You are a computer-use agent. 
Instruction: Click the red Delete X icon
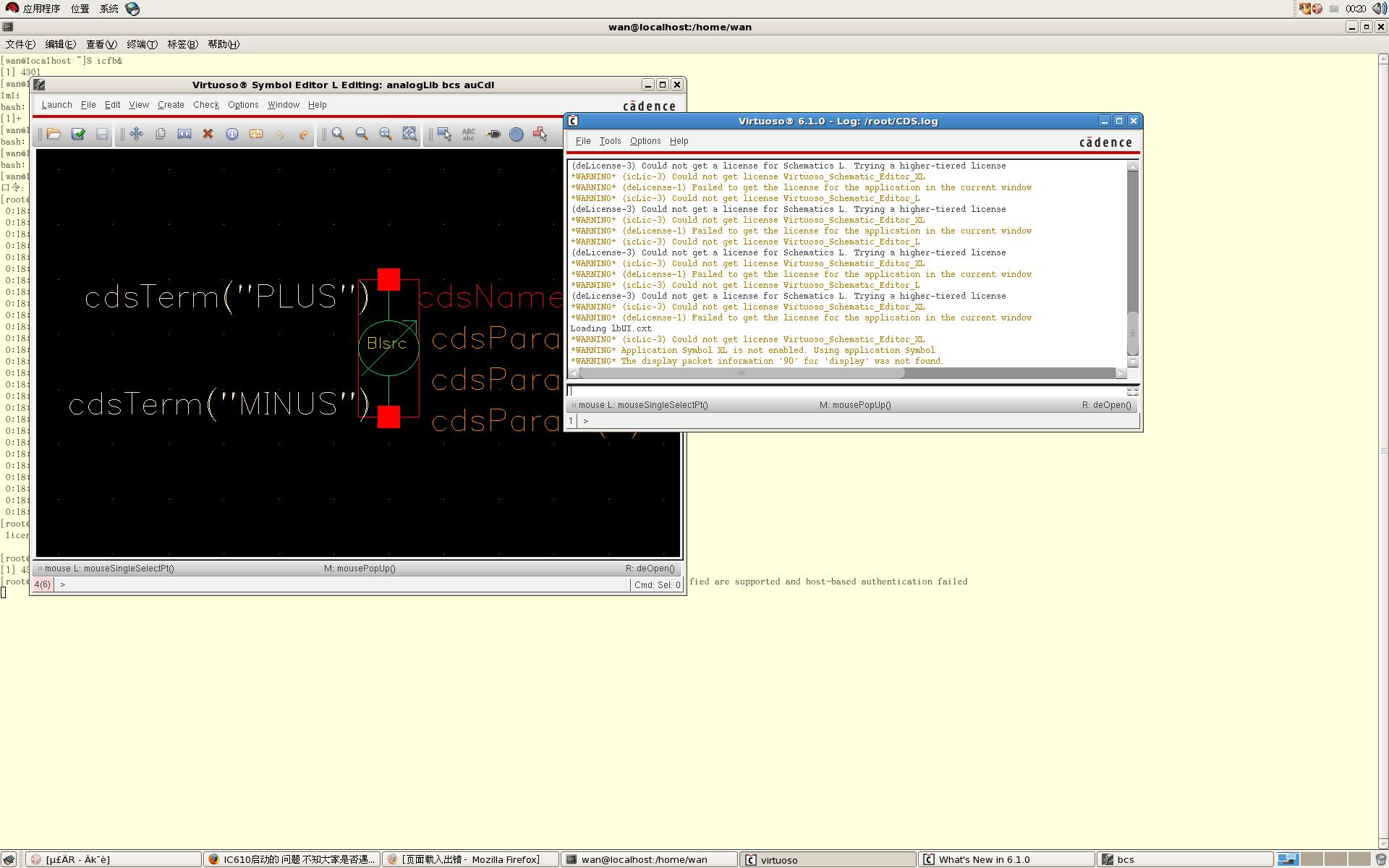coord(208,134)
